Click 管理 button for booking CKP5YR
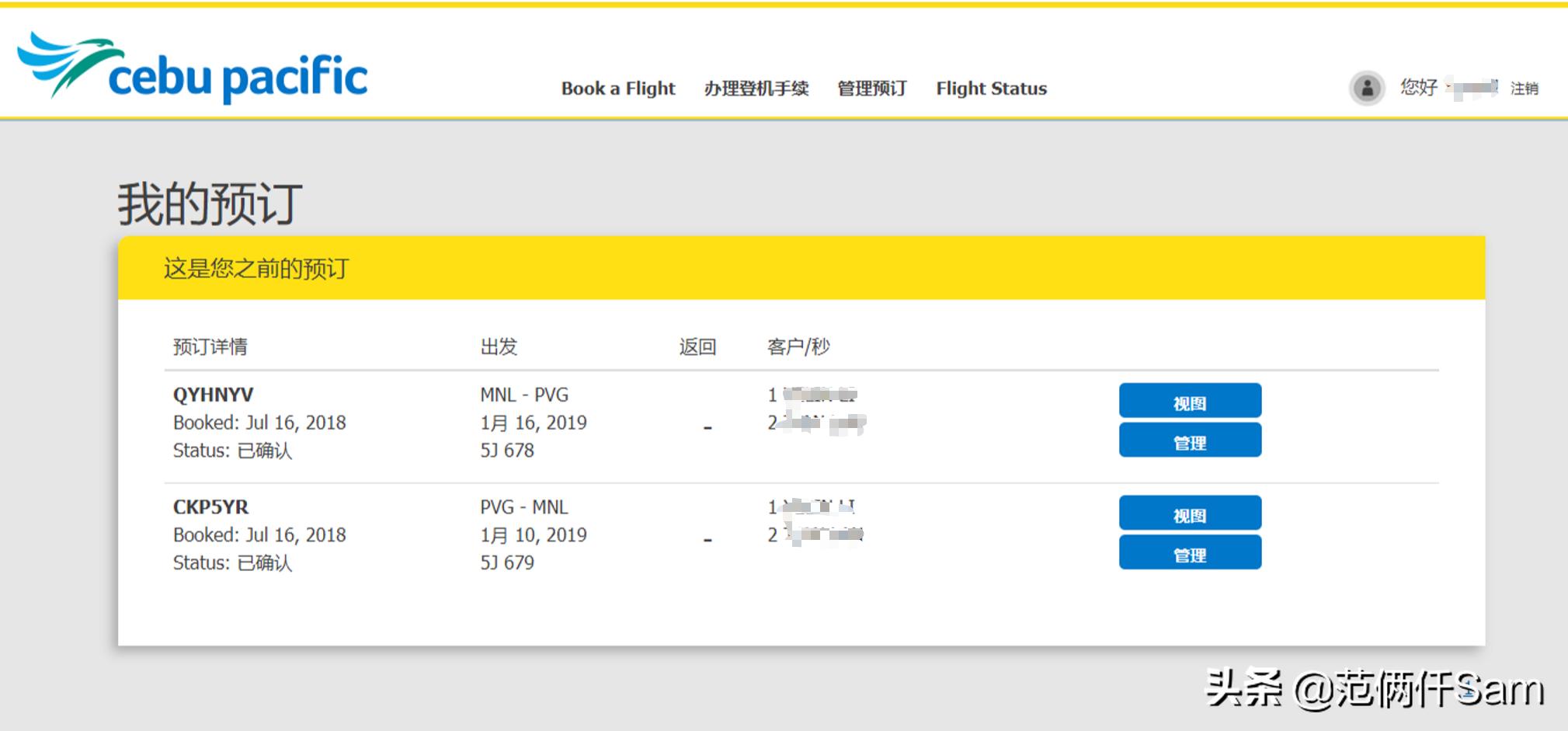1568x731 pixels. pos(1190,553)
